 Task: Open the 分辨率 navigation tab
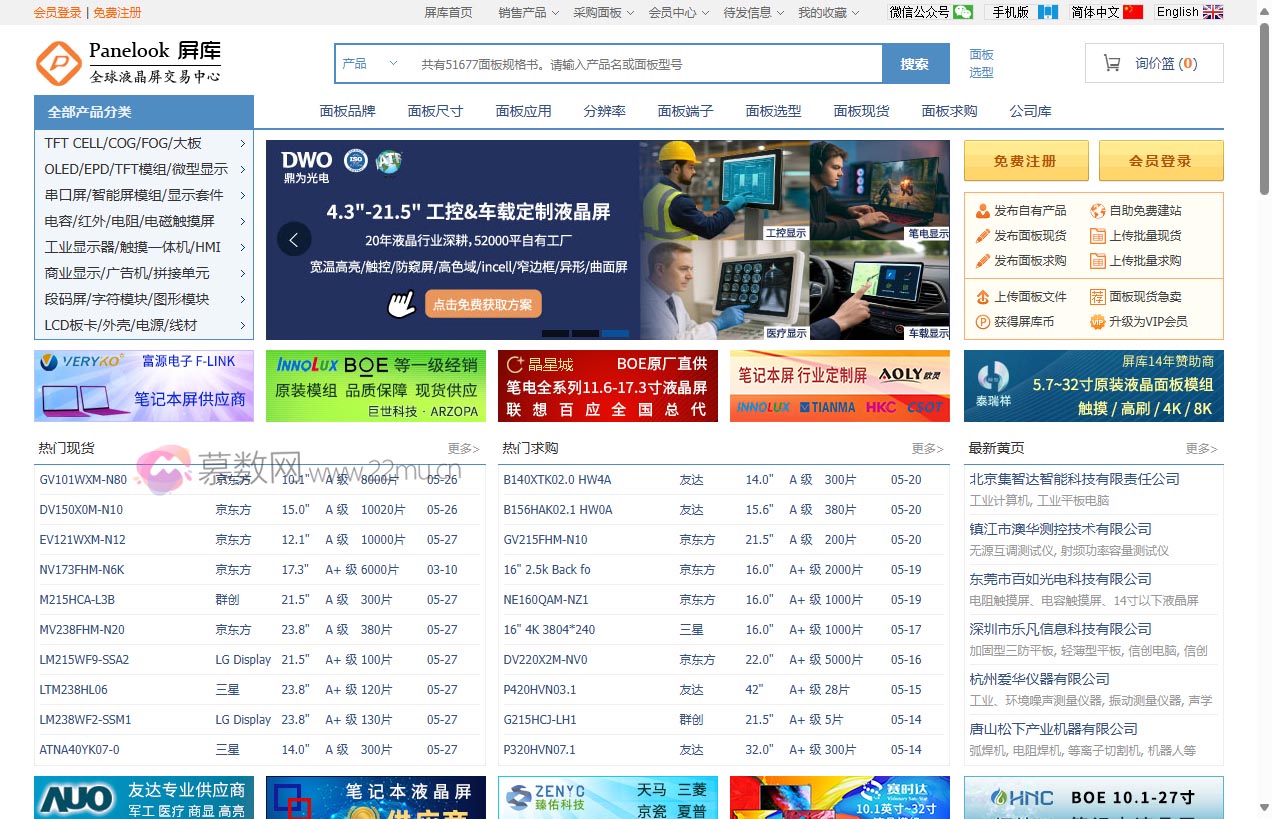click(604, 111)
